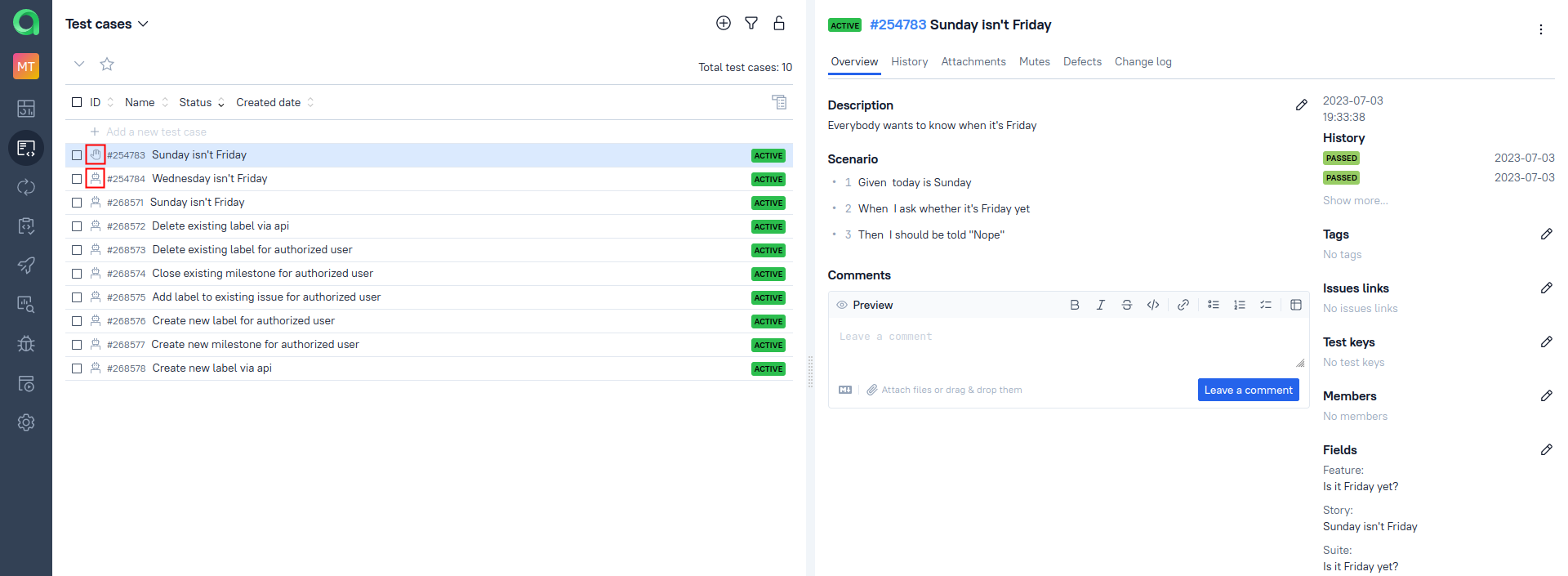Viewport: 1568px width, 576px height.
Task: Sort by ID column
Action: pos(101,102)
